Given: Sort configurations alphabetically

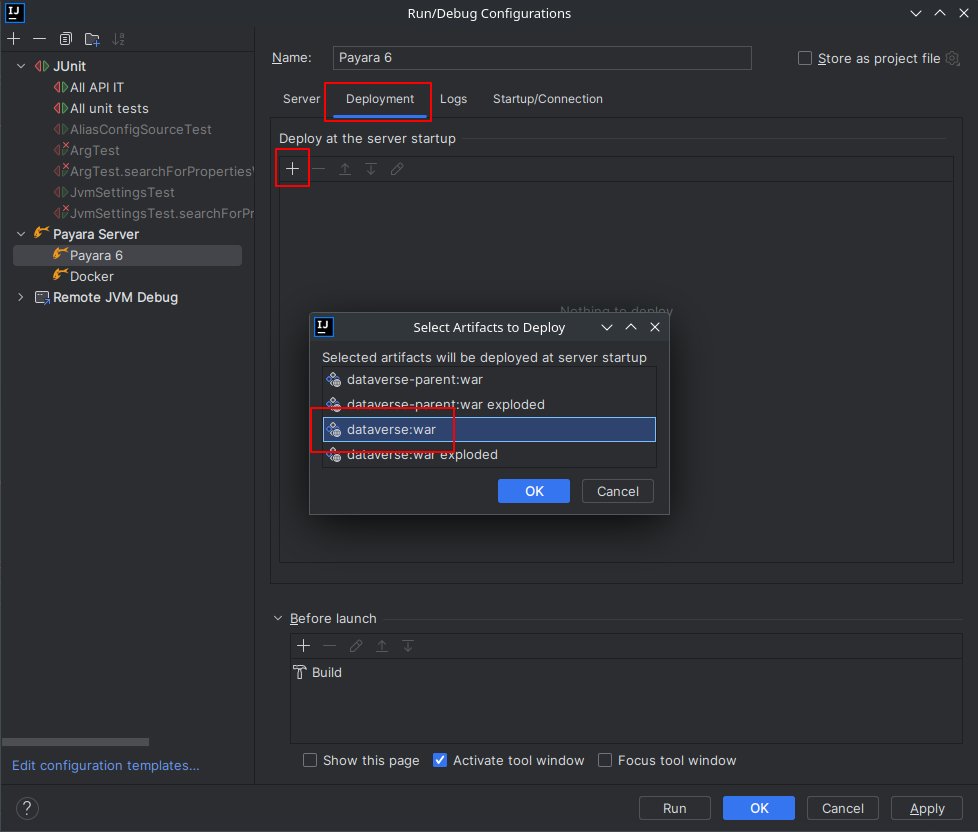Looking at the screenshot, I should [x=119, y=38].
